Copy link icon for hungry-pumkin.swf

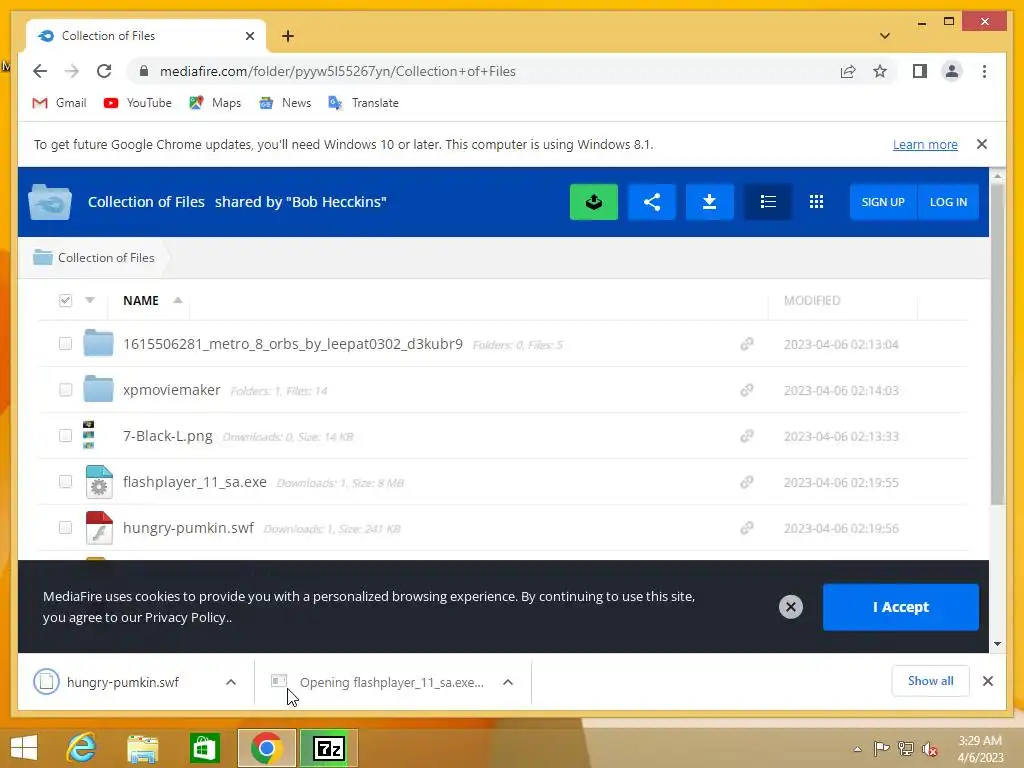point(746,528)
